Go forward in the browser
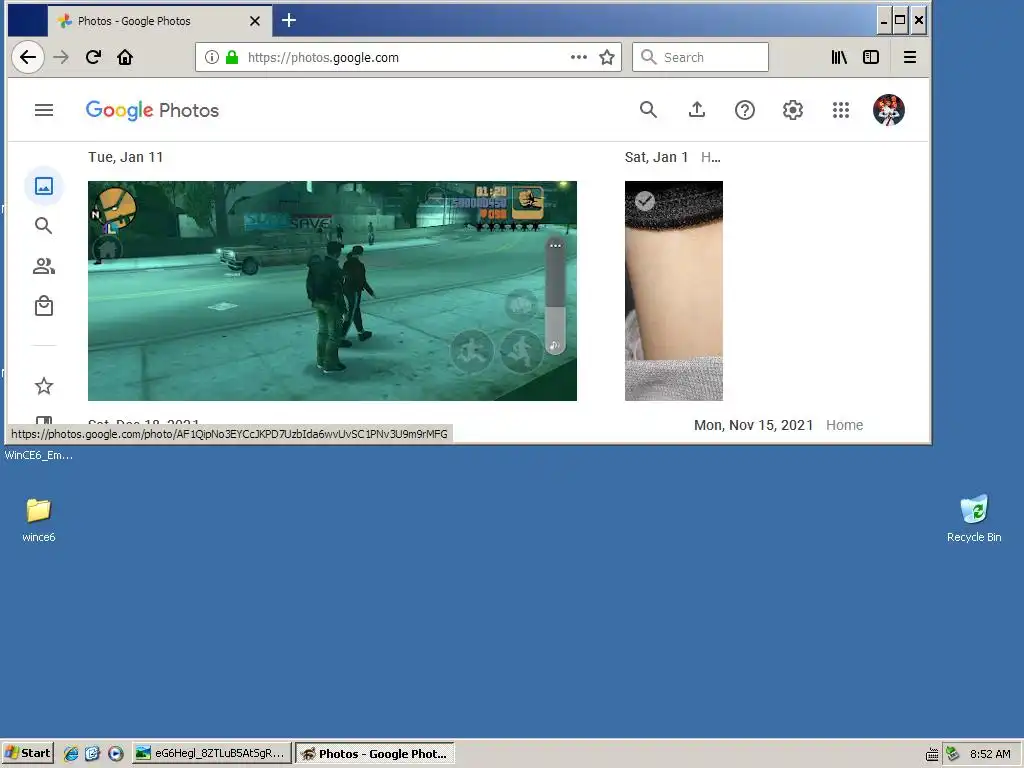 61,57
